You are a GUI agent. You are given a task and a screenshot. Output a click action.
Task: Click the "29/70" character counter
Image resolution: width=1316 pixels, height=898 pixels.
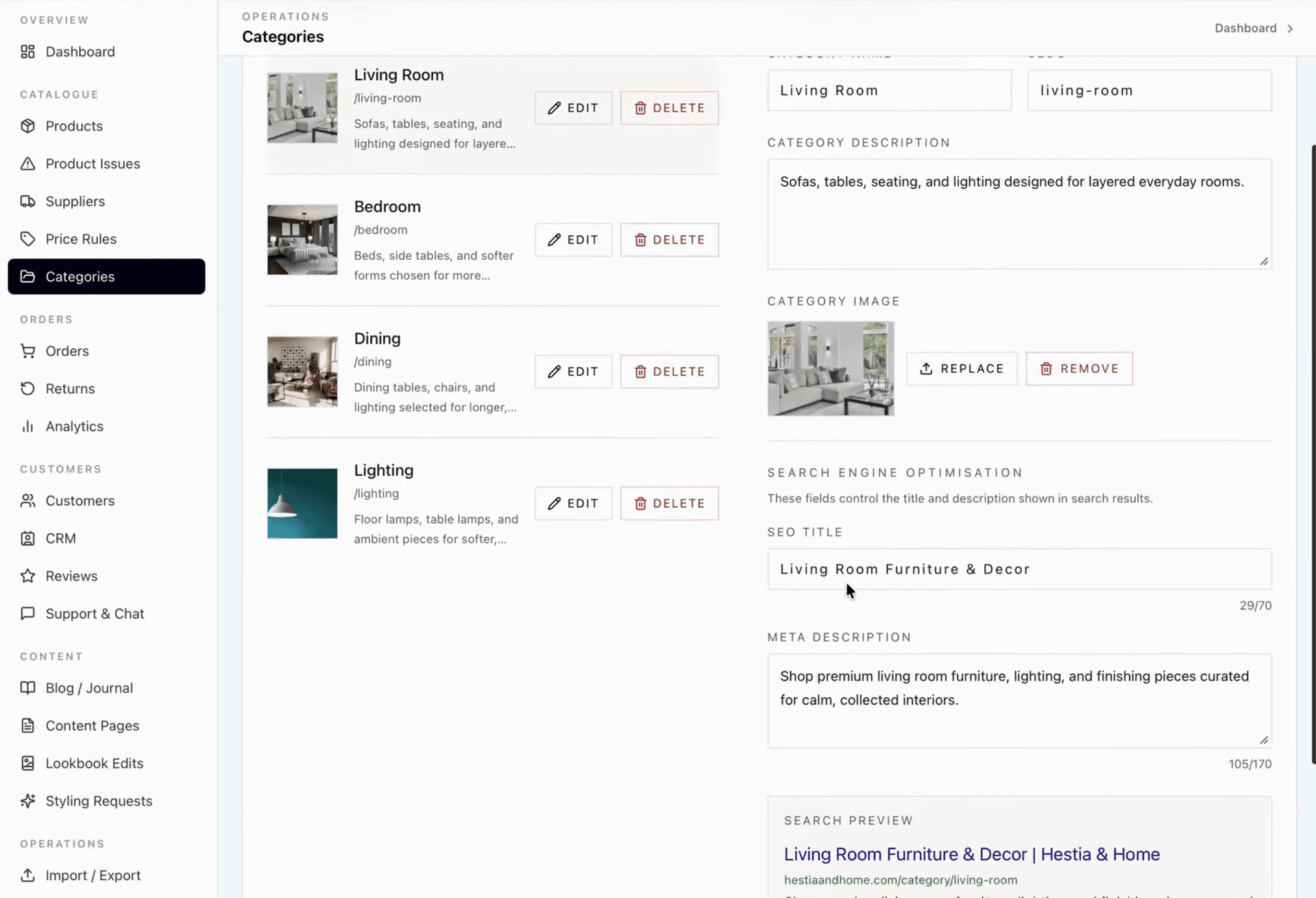(x=1255, y=606)
